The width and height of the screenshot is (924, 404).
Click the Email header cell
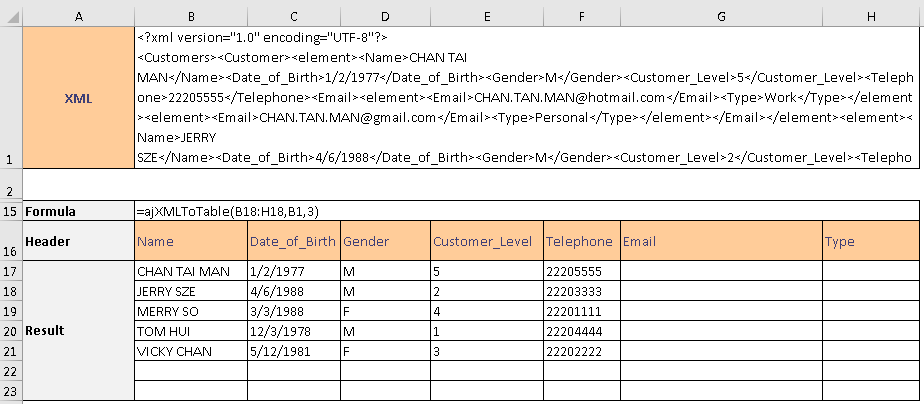(720, 241)
